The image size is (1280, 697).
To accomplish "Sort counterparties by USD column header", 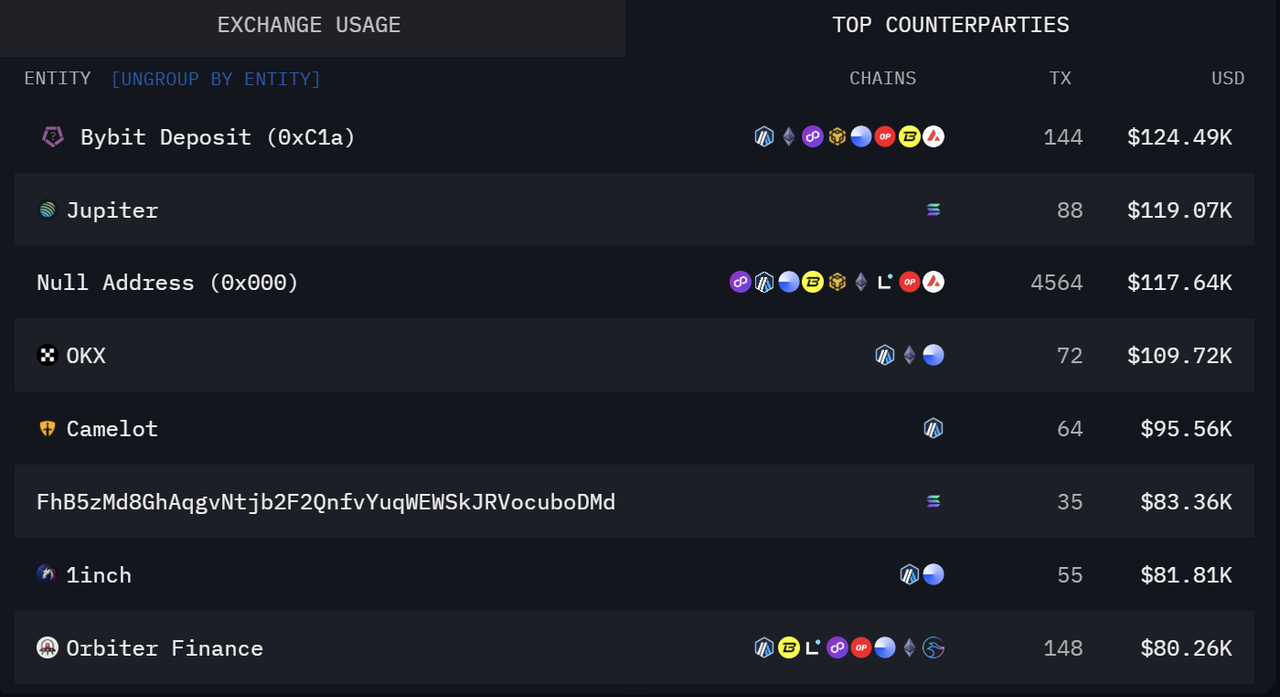I will click(x=1227, y=79).
